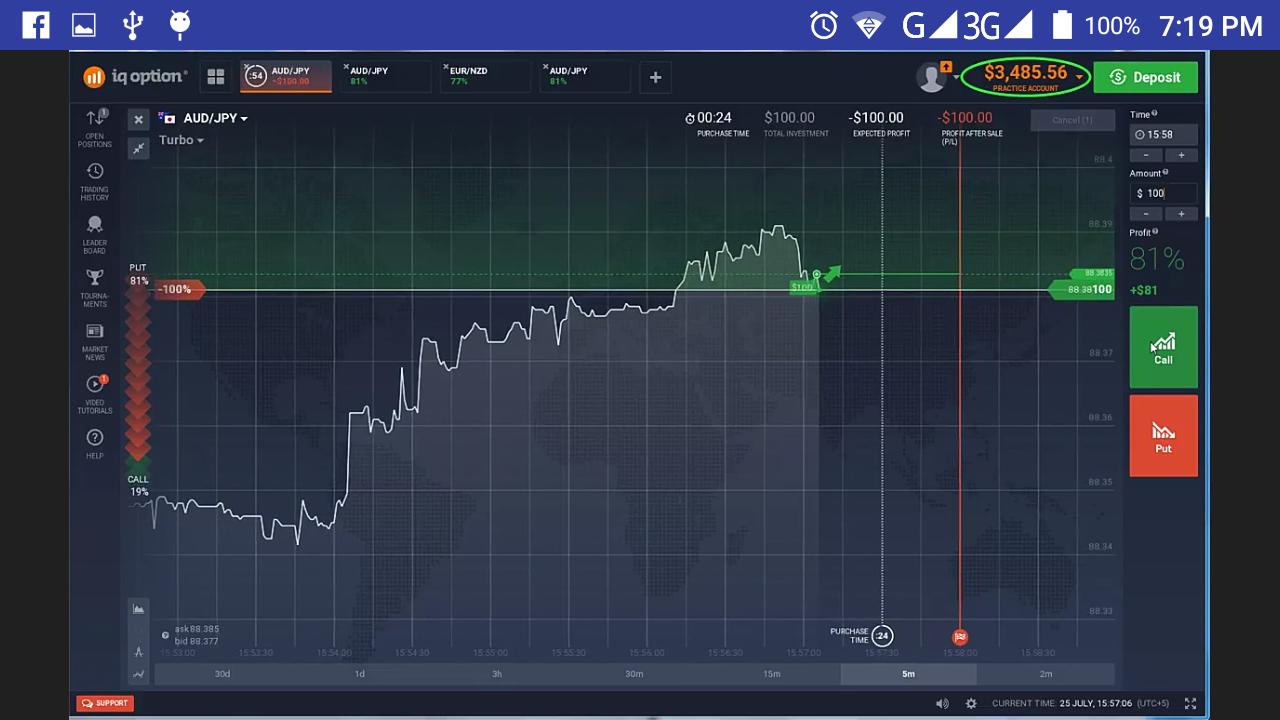Select the 3h timeframe
This screenshot has width=1280, height=720.
pyautogui.click(x=496, y=674)
